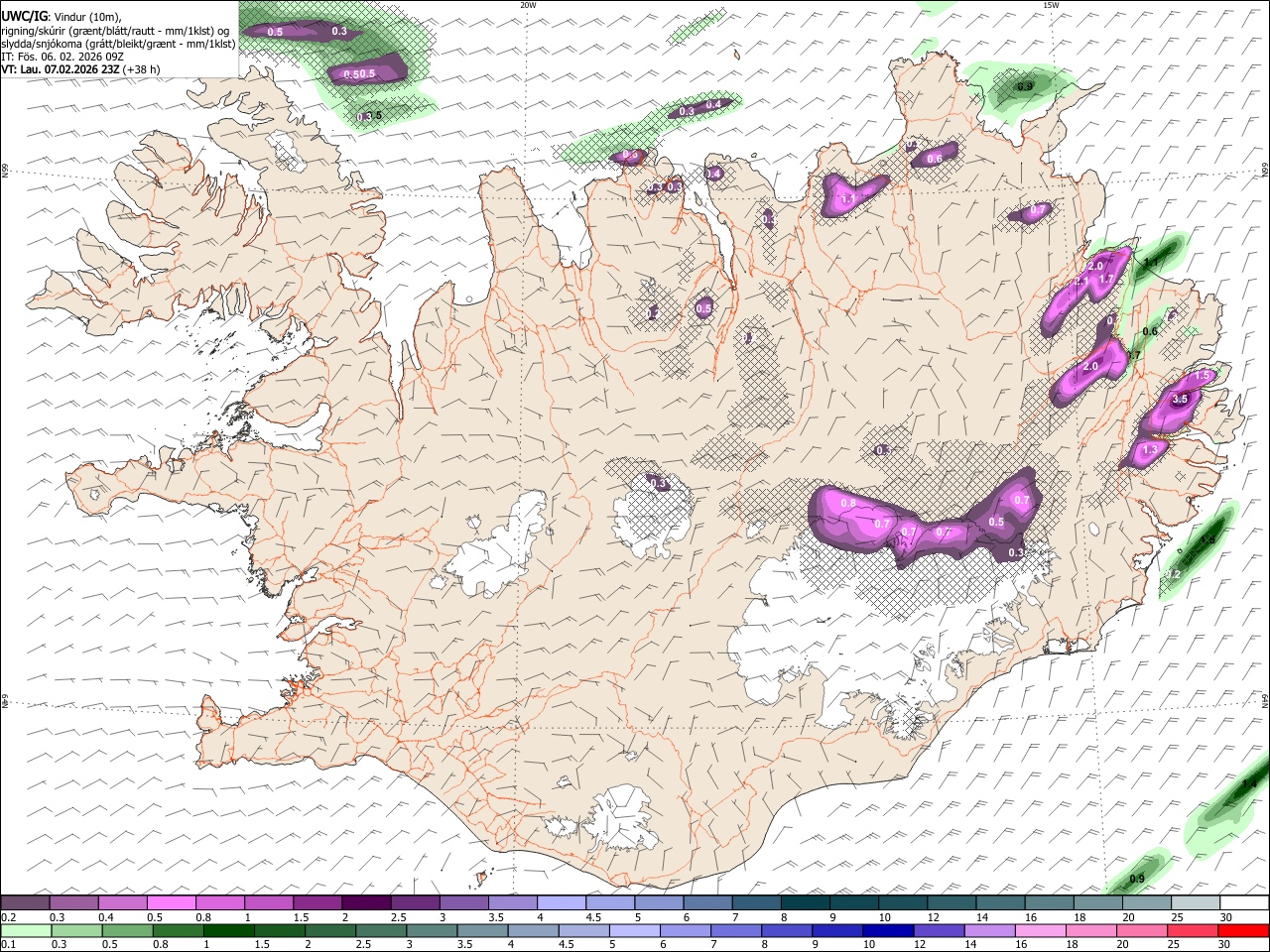
Task: Pick the dark teal swatch labeled 8 on snow scale
Action: (x=805, y=903)
